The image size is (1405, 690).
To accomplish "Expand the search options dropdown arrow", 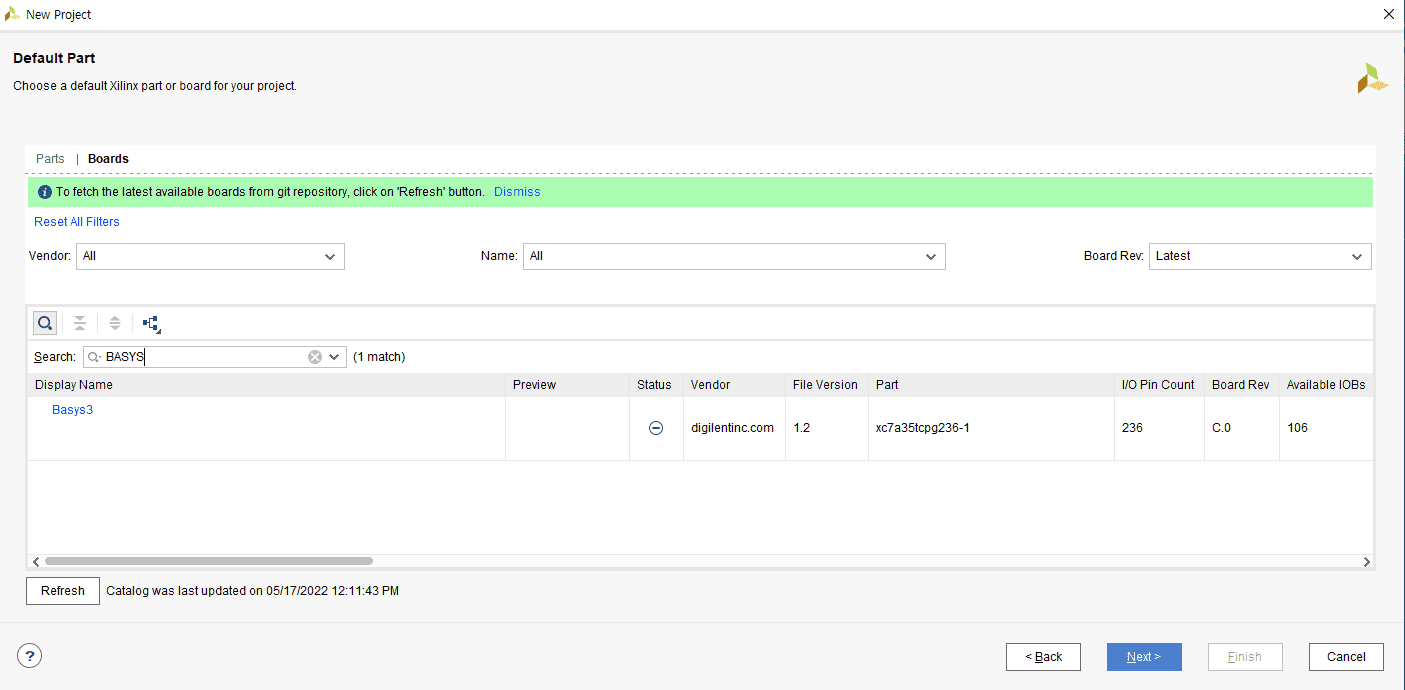I will pyautogui.click(x=335, y=357).
